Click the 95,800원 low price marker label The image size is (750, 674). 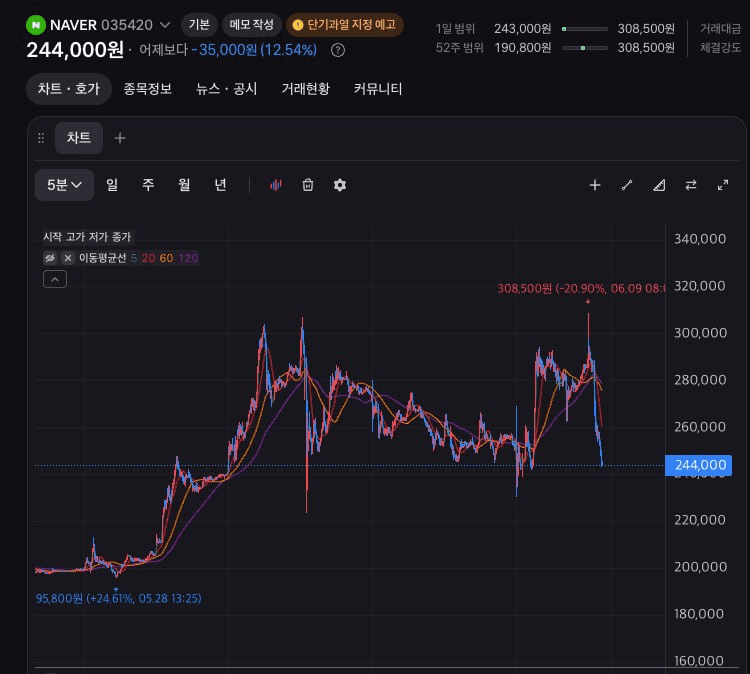tap(119, 598)
